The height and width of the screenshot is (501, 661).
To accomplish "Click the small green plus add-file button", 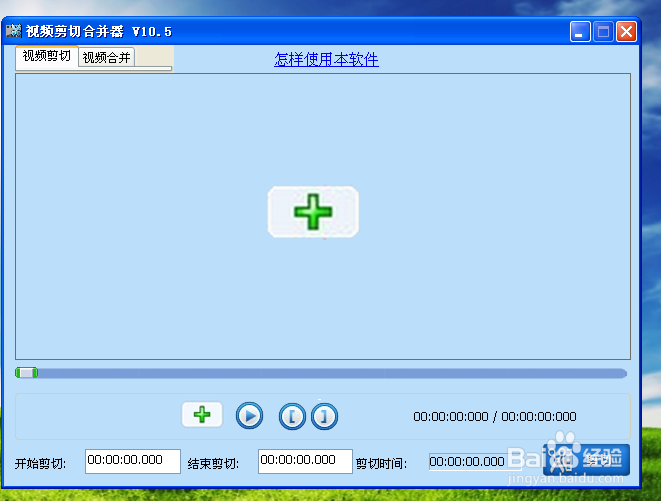I will [x=202, y=415].
